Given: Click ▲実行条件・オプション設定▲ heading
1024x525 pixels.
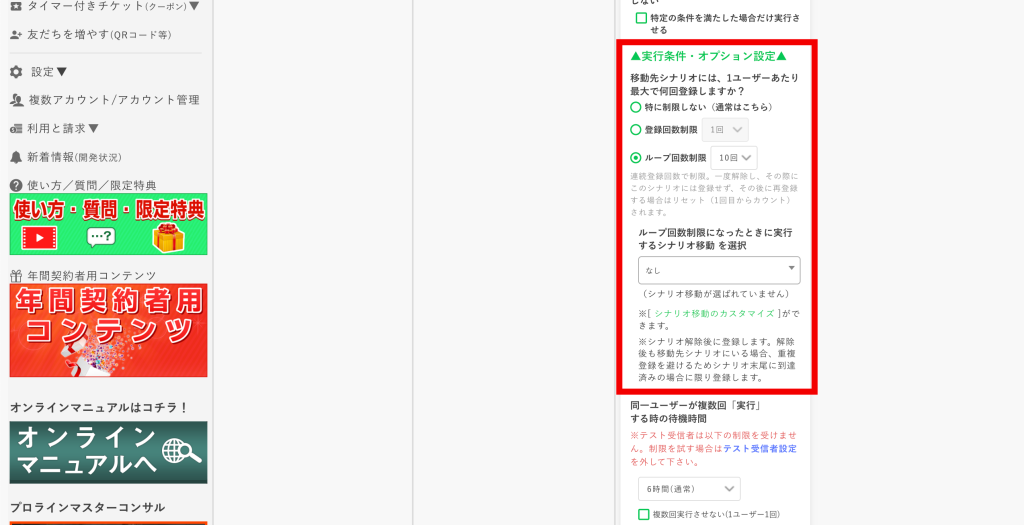Looking at the screenshot, I should click(709, 56).
